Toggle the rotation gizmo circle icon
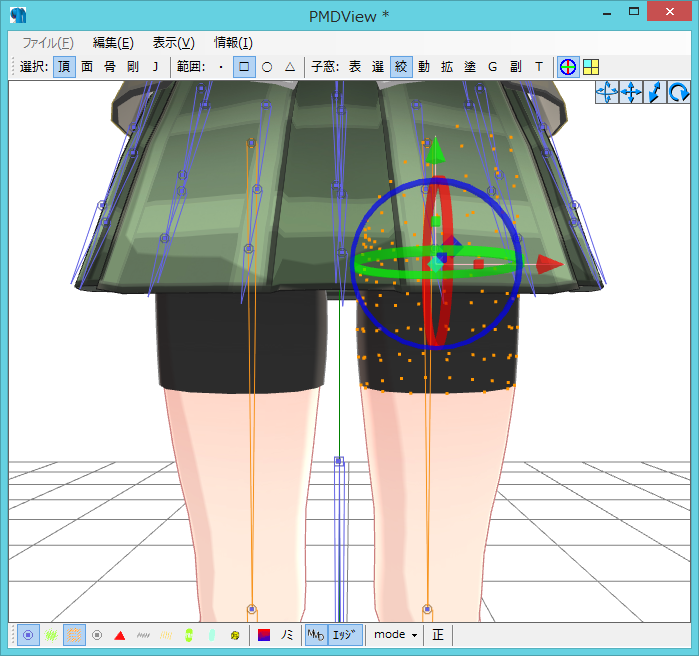This screenshot has width=699, height=656. (x=567, y=67)
